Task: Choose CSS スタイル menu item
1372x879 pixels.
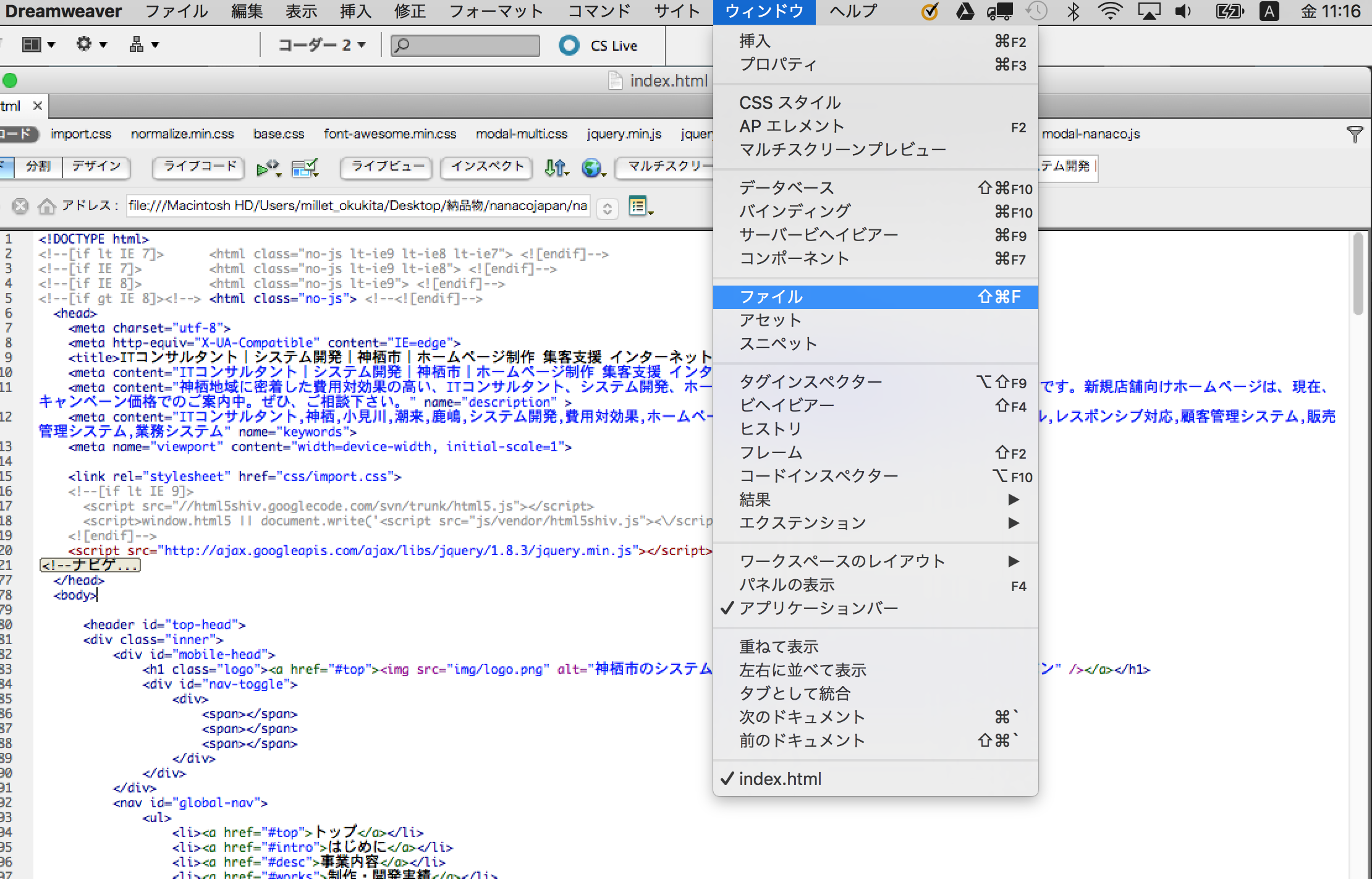Action: tap(875, 103)
